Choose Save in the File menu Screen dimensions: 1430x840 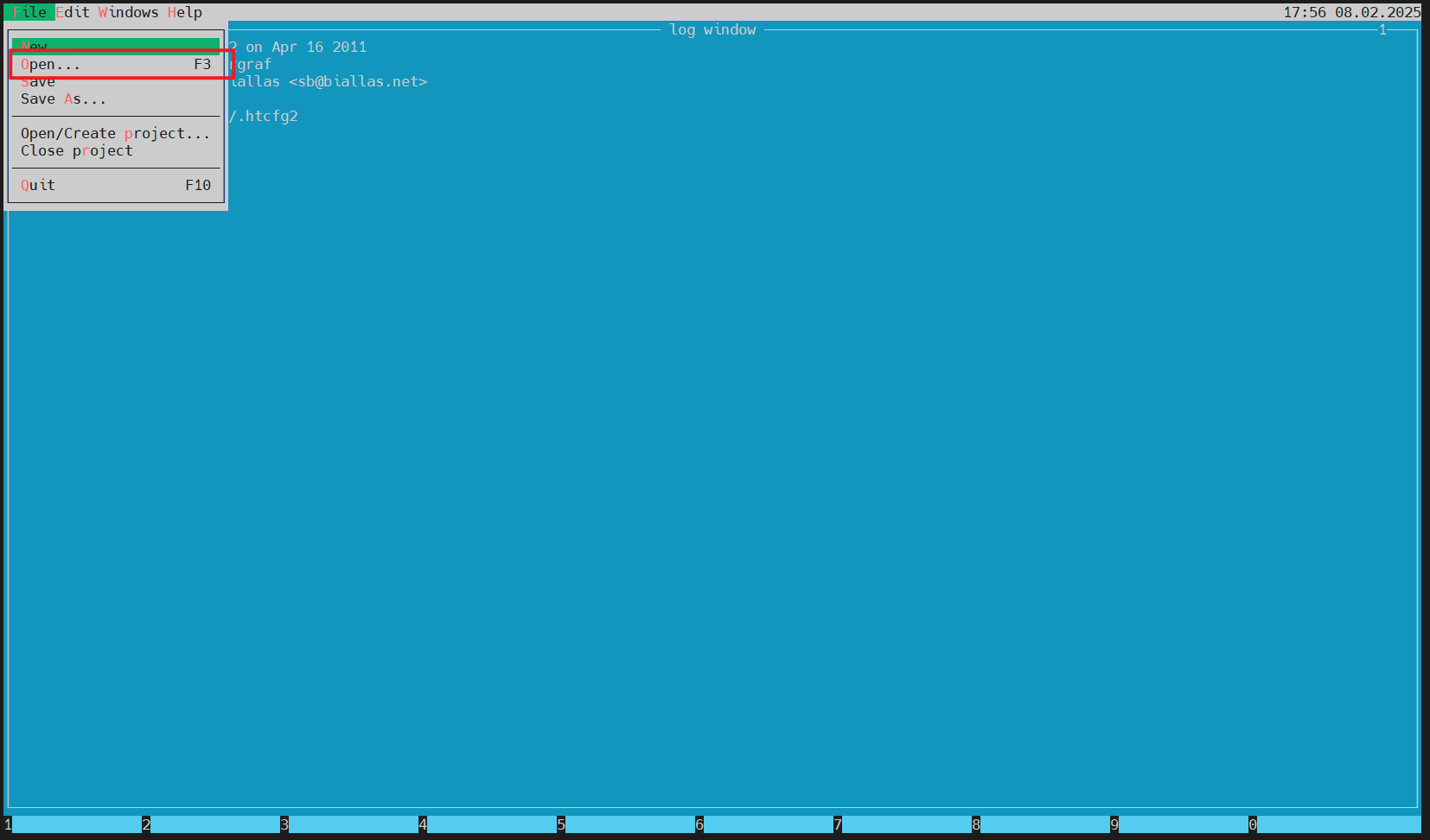pyautogui.click(x=116, y=81)
